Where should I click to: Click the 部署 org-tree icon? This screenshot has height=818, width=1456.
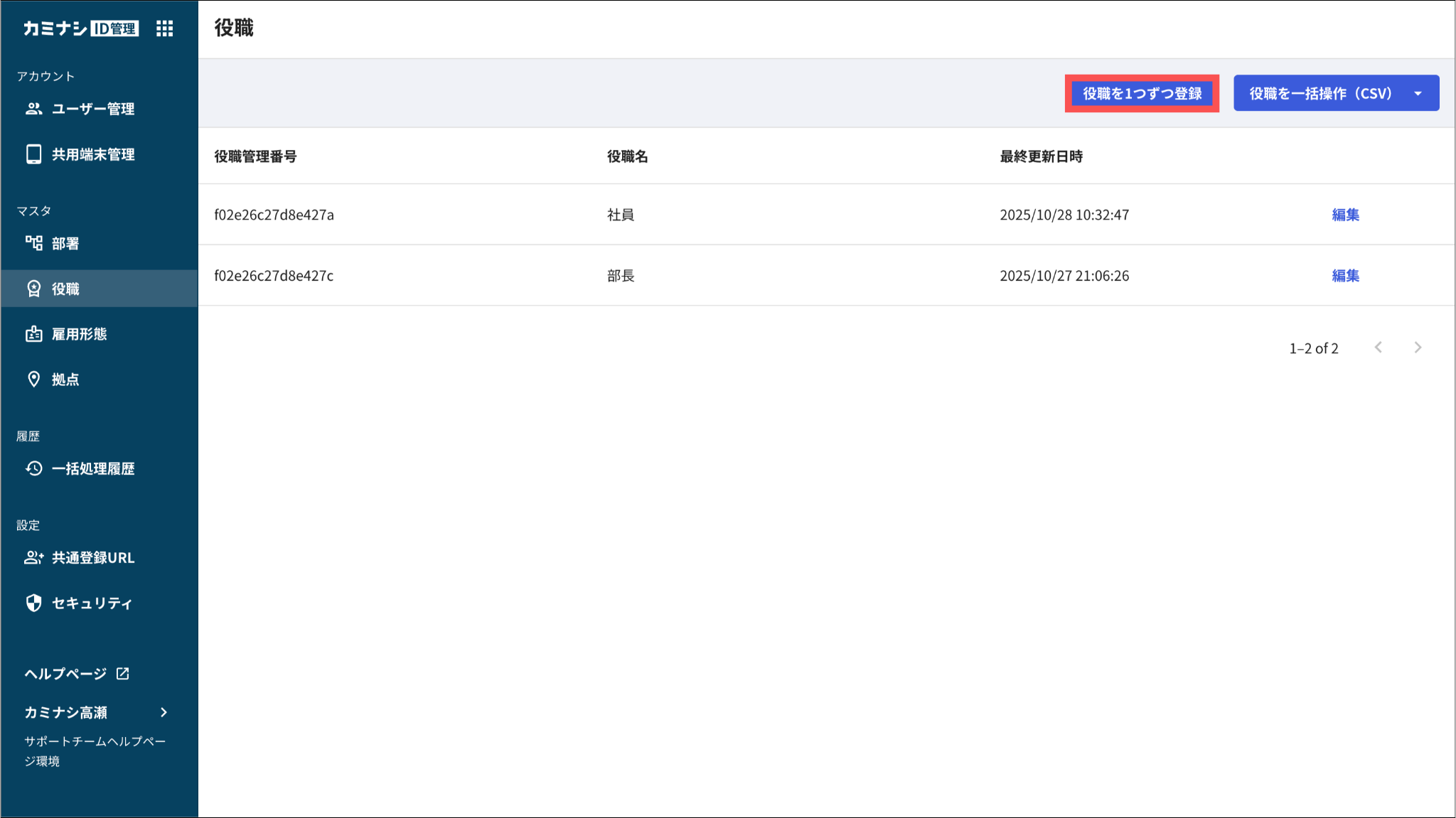point(33,243)
